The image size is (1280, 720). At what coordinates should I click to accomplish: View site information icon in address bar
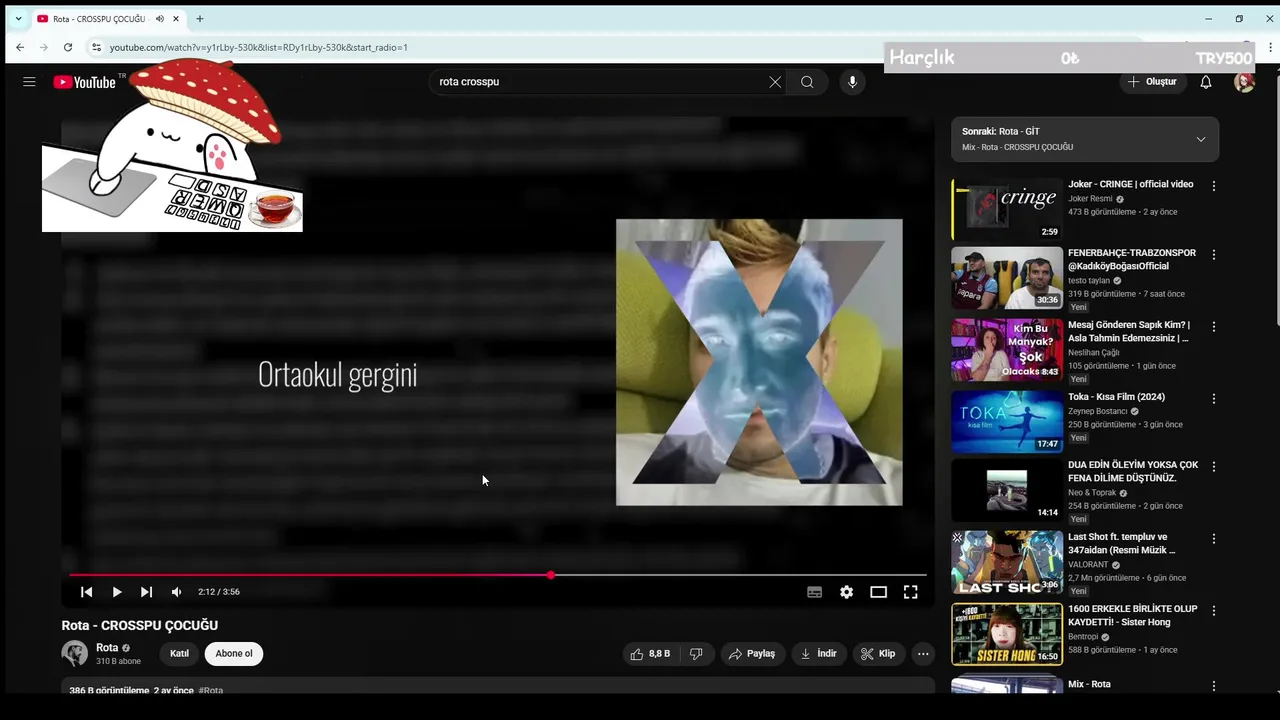click(96, 47)
